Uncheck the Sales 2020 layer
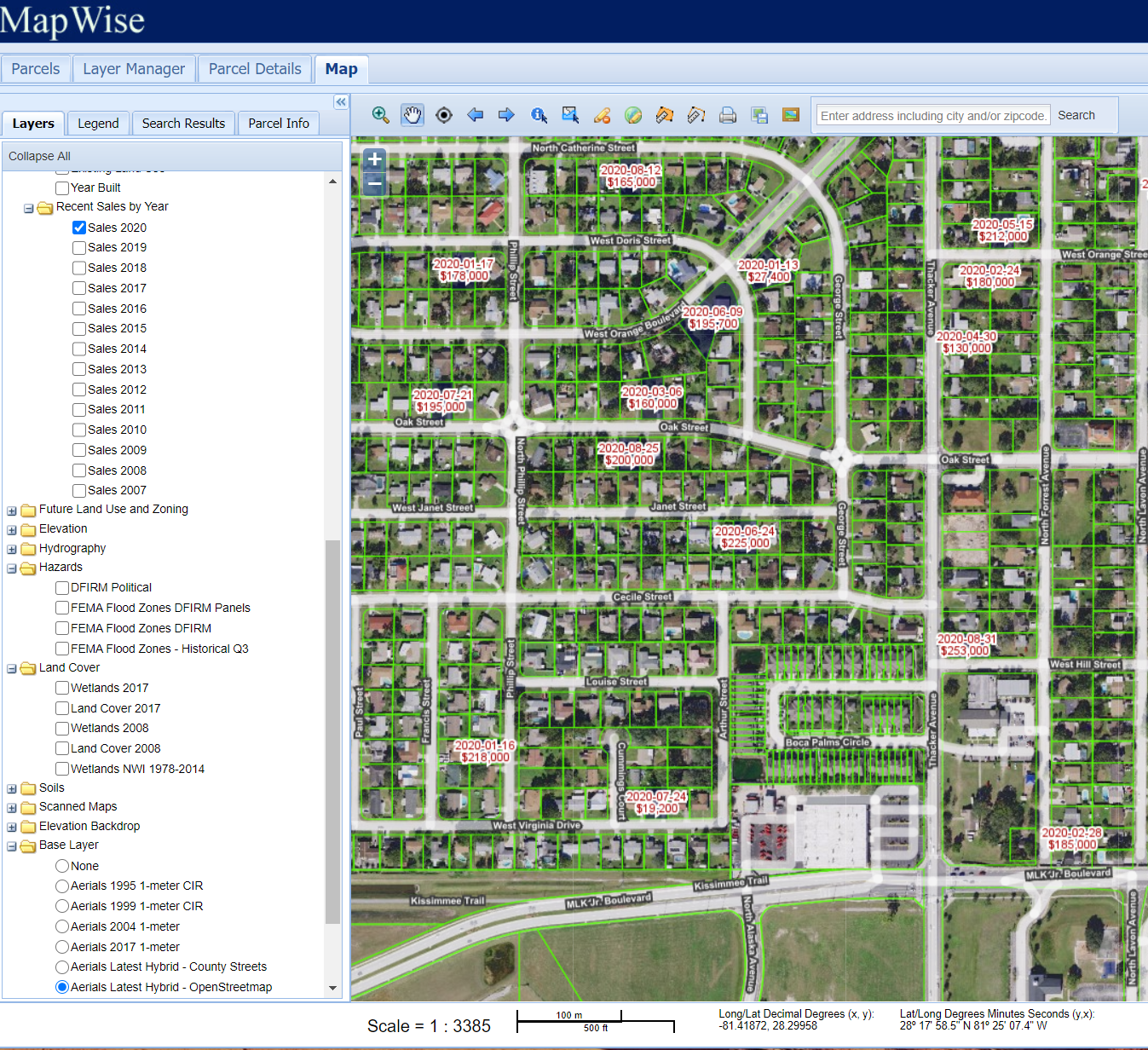This screenshot has width=1148, height=1050. (79, 228)
